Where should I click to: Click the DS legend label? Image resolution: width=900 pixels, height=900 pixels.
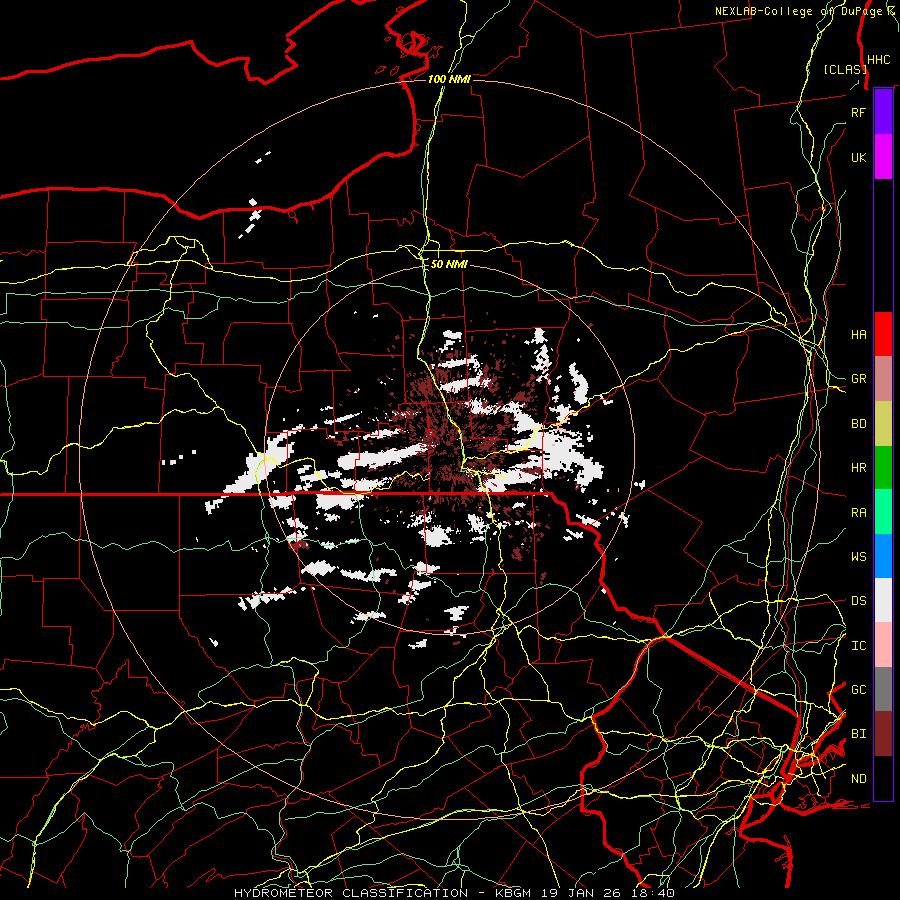point(858,600)
